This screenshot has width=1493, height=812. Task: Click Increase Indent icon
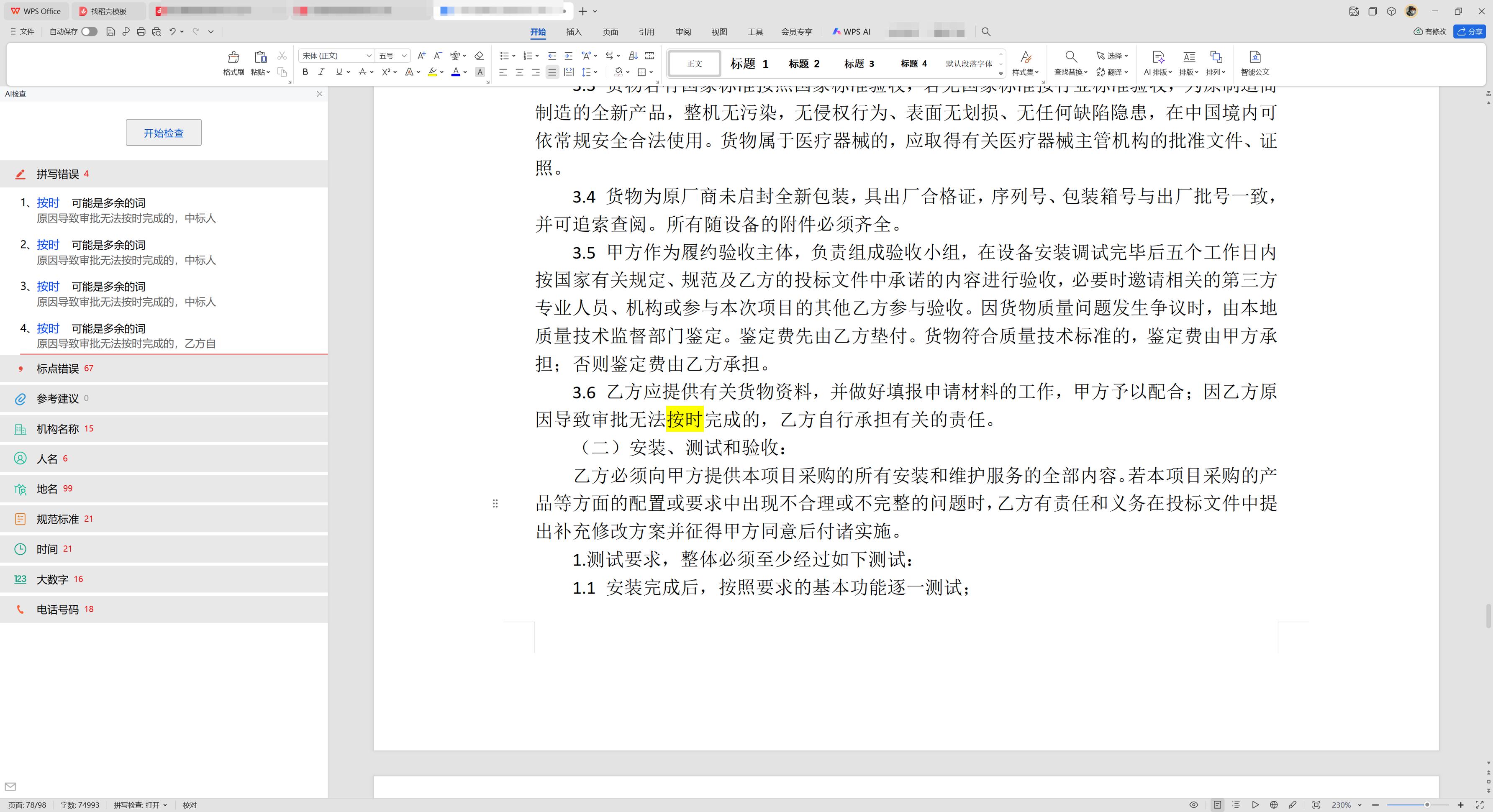pos(568,56)
